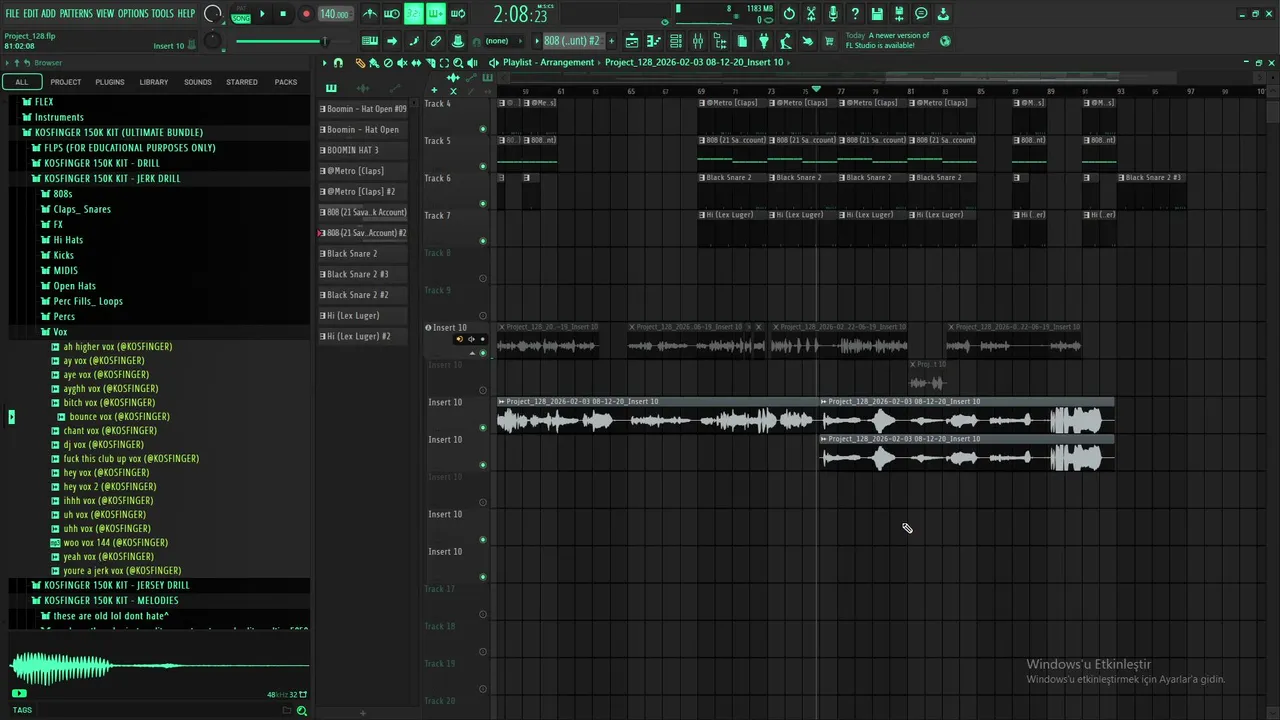This screenshot has width=1280, height=720.
Task: Open the FILE menu
Action: pos(12,13)
